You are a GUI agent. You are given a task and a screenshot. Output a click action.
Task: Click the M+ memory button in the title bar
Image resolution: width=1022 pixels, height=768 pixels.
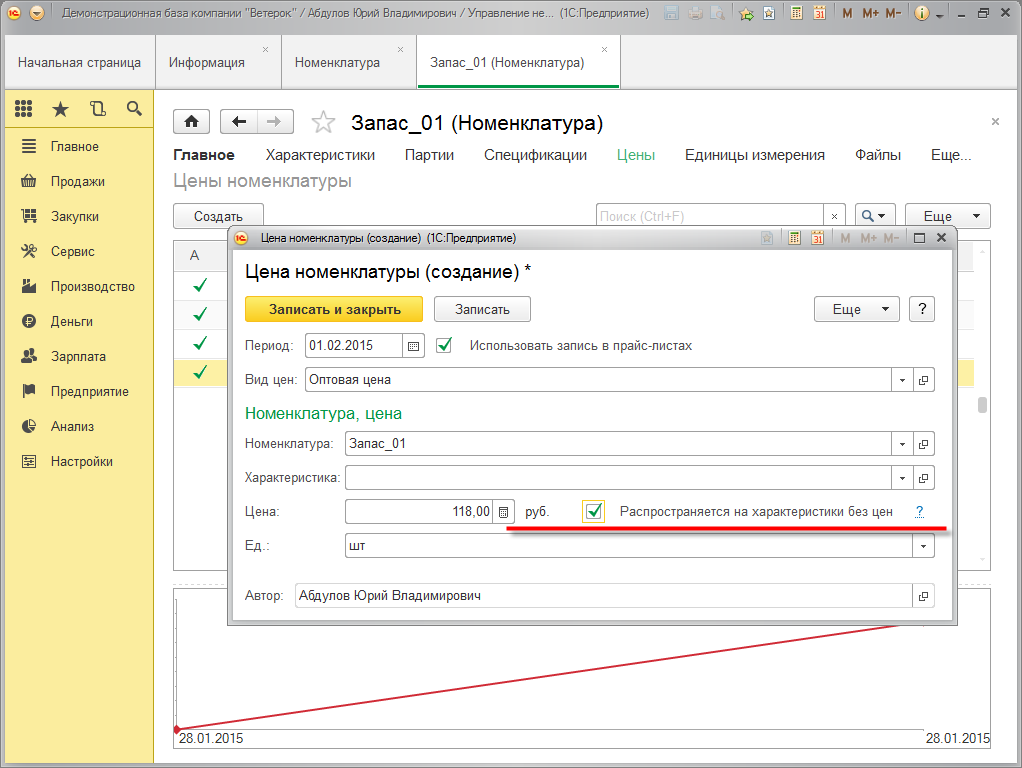870,13
